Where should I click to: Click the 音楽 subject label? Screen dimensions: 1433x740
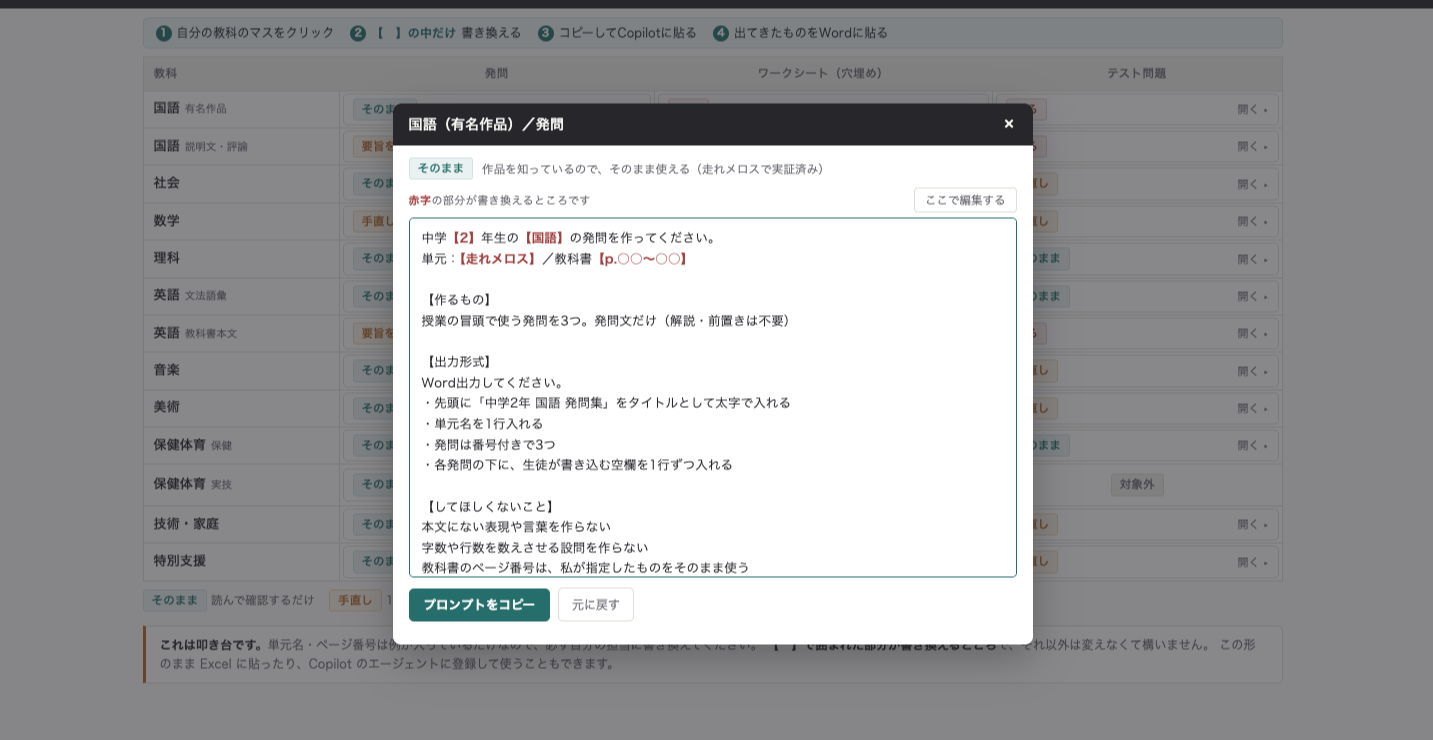tap(167, 370)
